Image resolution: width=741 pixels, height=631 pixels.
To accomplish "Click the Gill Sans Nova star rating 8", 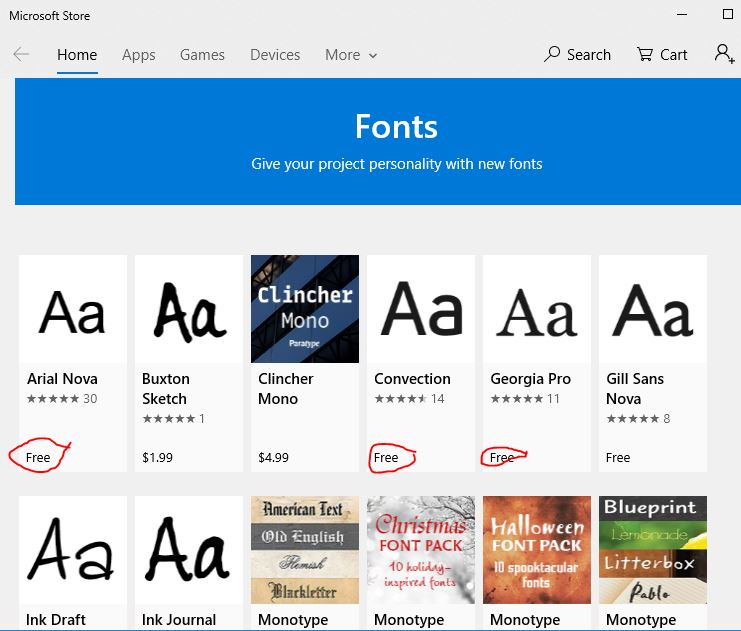I will [638, 419].
